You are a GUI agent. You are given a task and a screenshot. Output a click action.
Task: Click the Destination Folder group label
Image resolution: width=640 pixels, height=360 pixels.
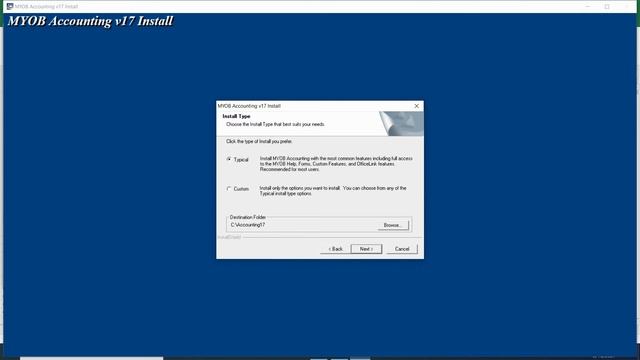click(x=248, y=217)
